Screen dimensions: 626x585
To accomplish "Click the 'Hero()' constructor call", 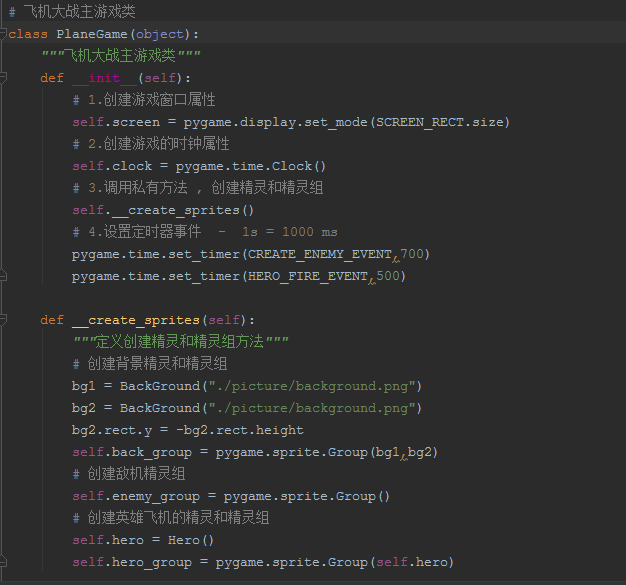I will click(191, 540).
